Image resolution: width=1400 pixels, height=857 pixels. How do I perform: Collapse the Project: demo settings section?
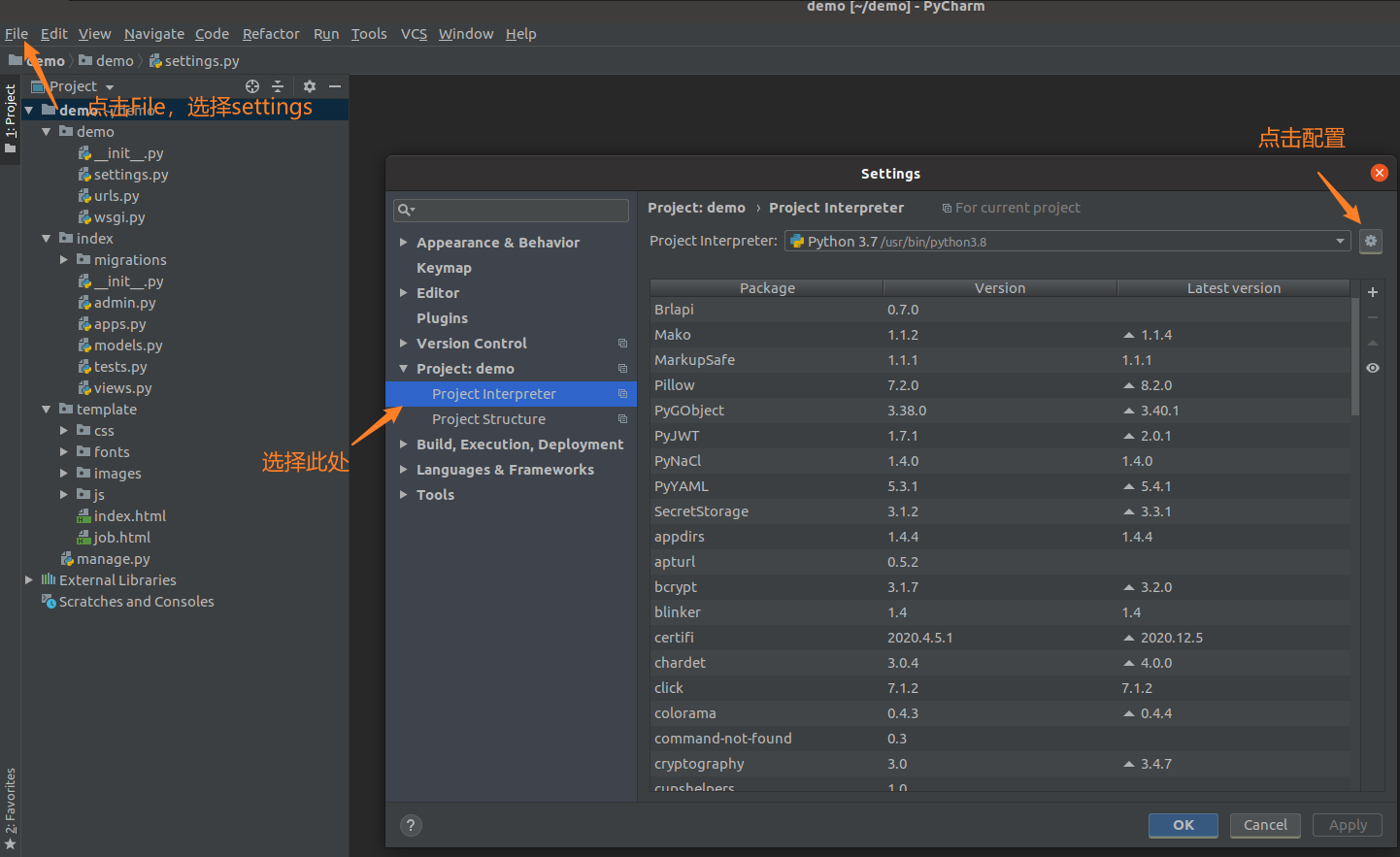[x=403, y=369]
